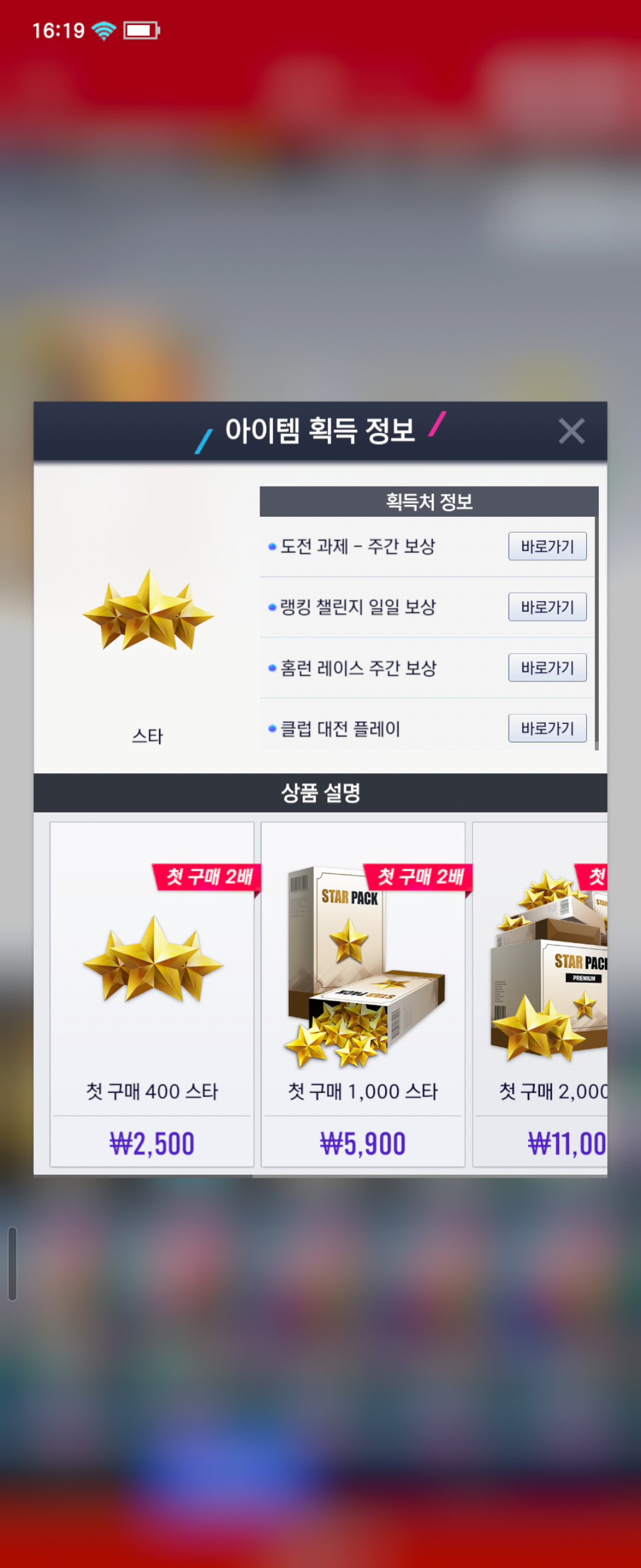Image resolution: width=641 pixels, height=1568 pixels.
Task: Tap the large gold 스타 item icon
Action: pyautogui.click(x=148, y=610)
